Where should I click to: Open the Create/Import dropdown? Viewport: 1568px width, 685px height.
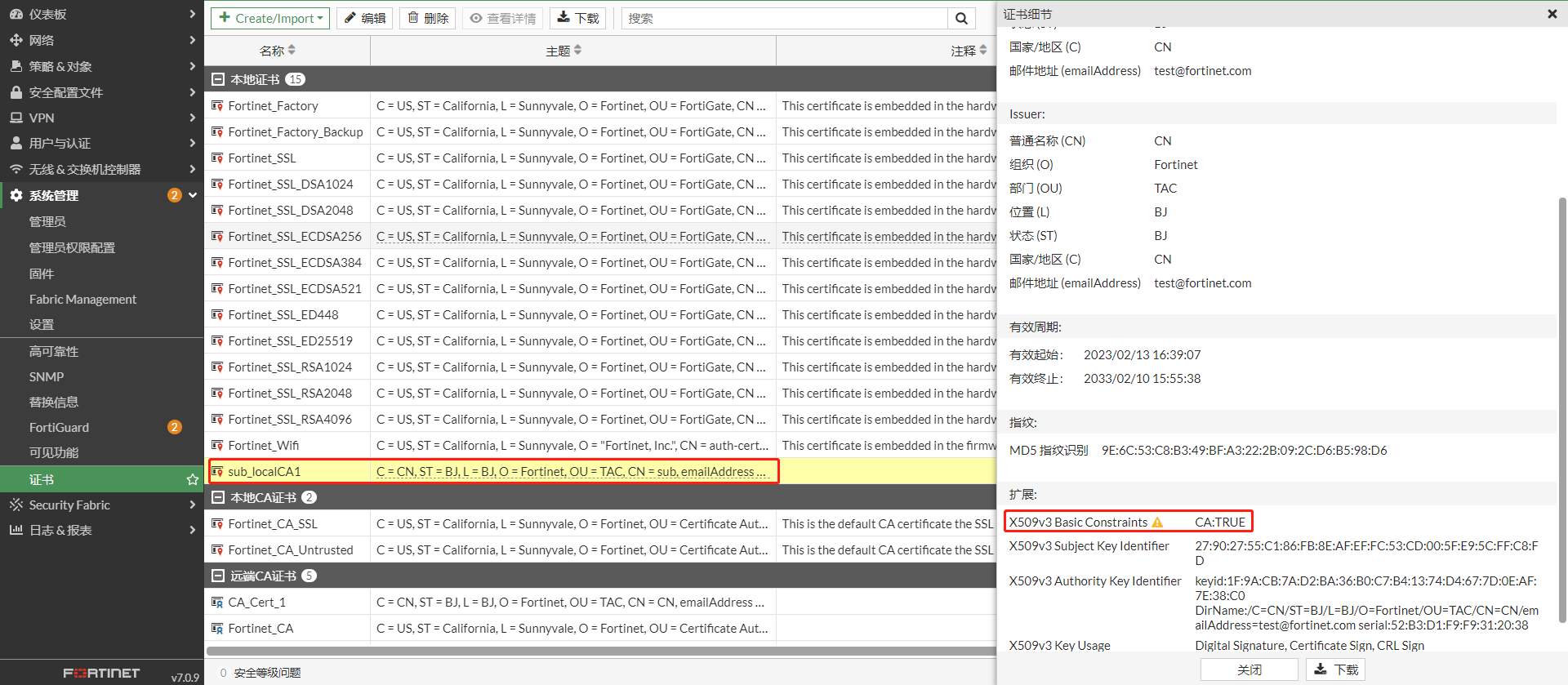click(x=270, y=18)
